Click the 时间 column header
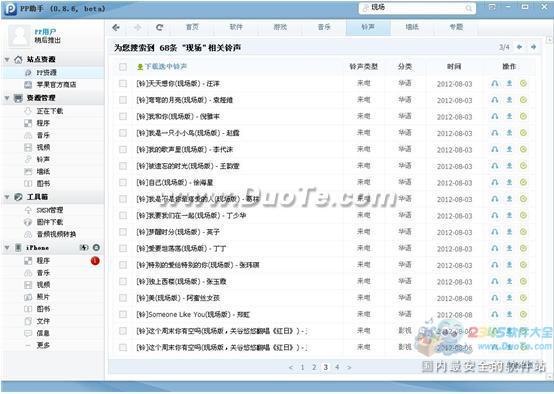 click(x=454, y=66)
